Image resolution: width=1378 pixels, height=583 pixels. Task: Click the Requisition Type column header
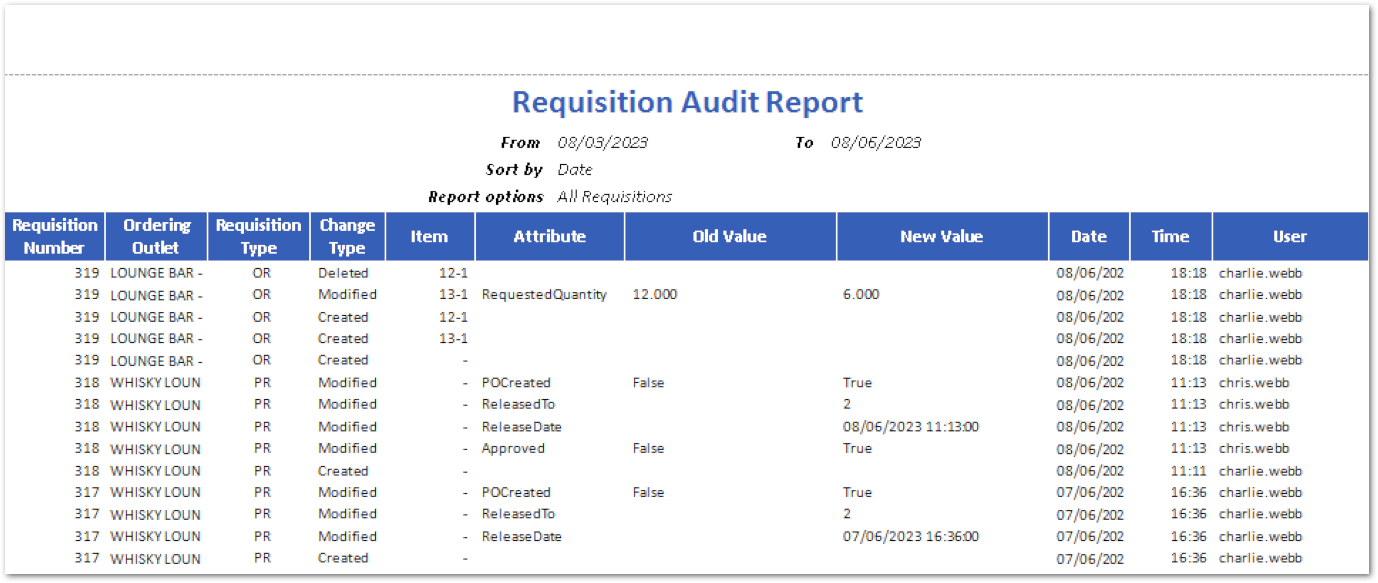coord(258,236)
